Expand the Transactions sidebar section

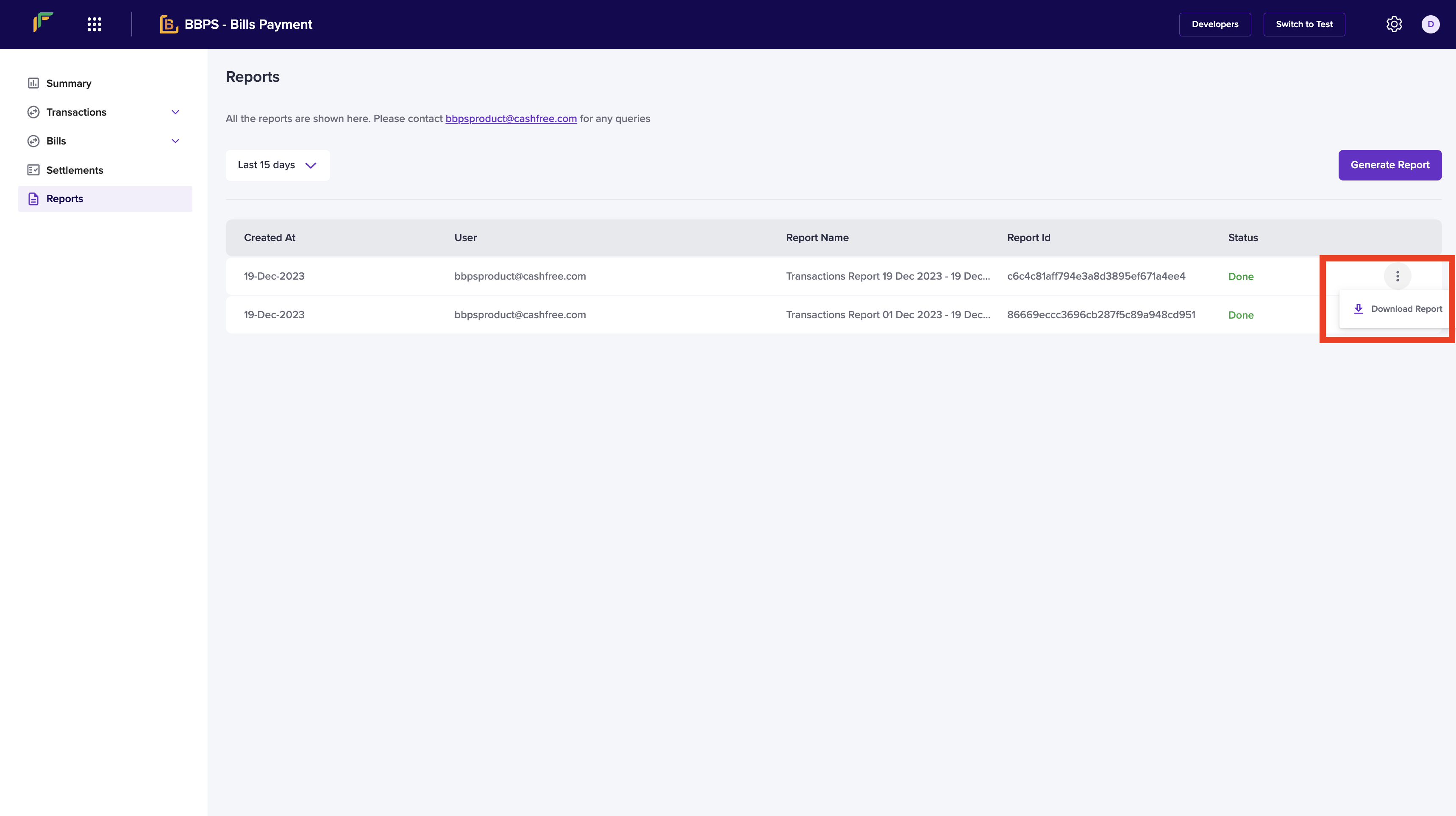coord(175,112)
